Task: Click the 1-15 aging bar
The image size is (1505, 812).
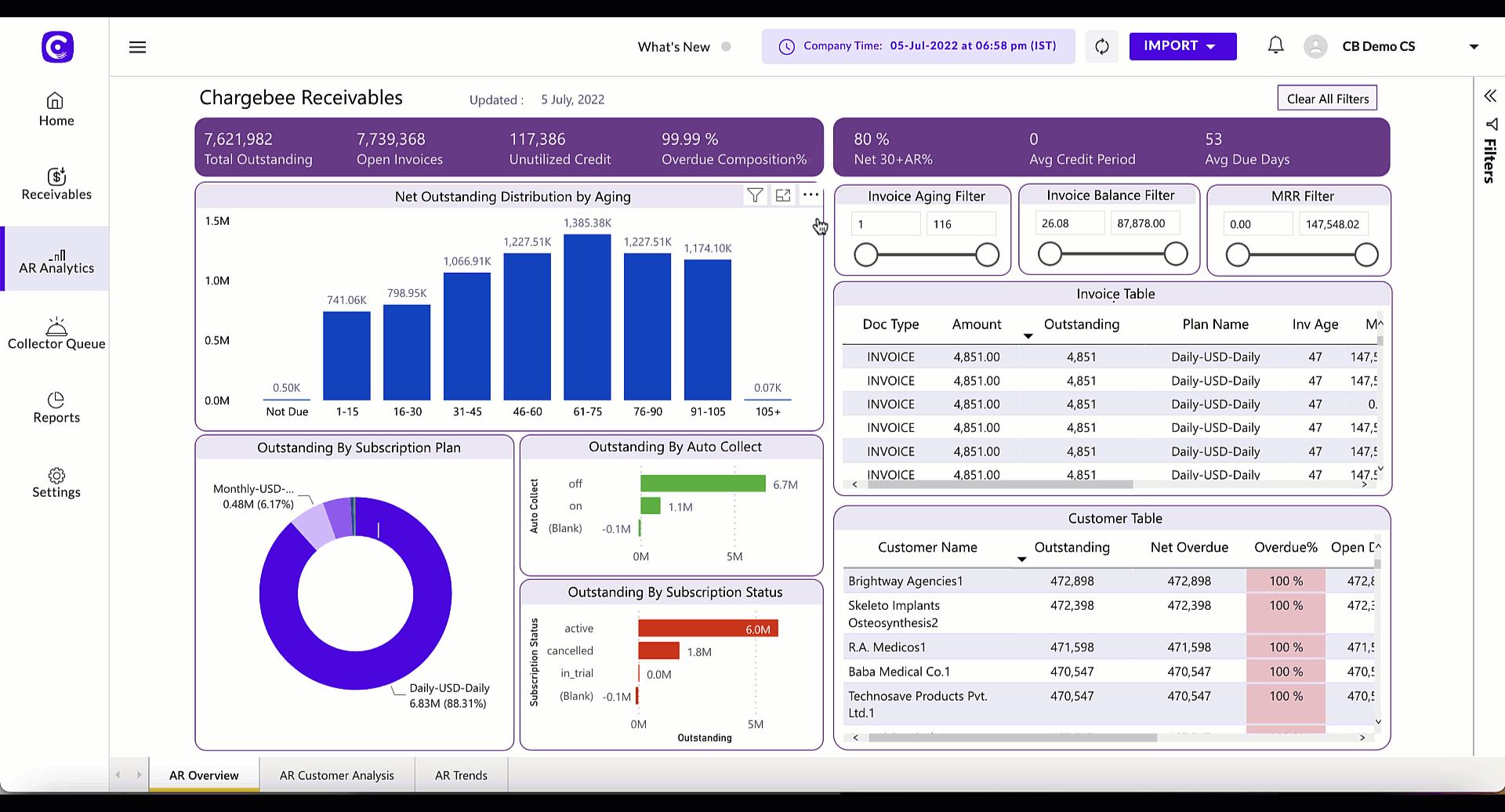Action: tap(346, 356)
